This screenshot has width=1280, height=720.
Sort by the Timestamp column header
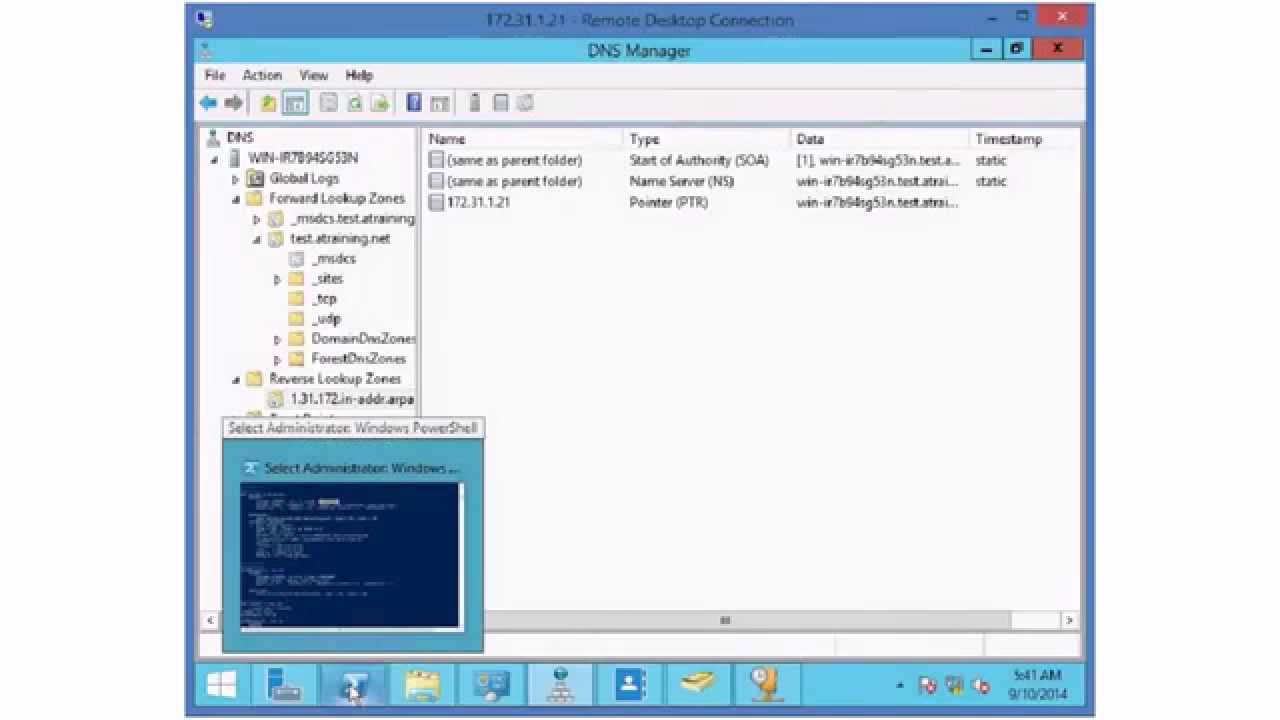[x=1025, y=139]
